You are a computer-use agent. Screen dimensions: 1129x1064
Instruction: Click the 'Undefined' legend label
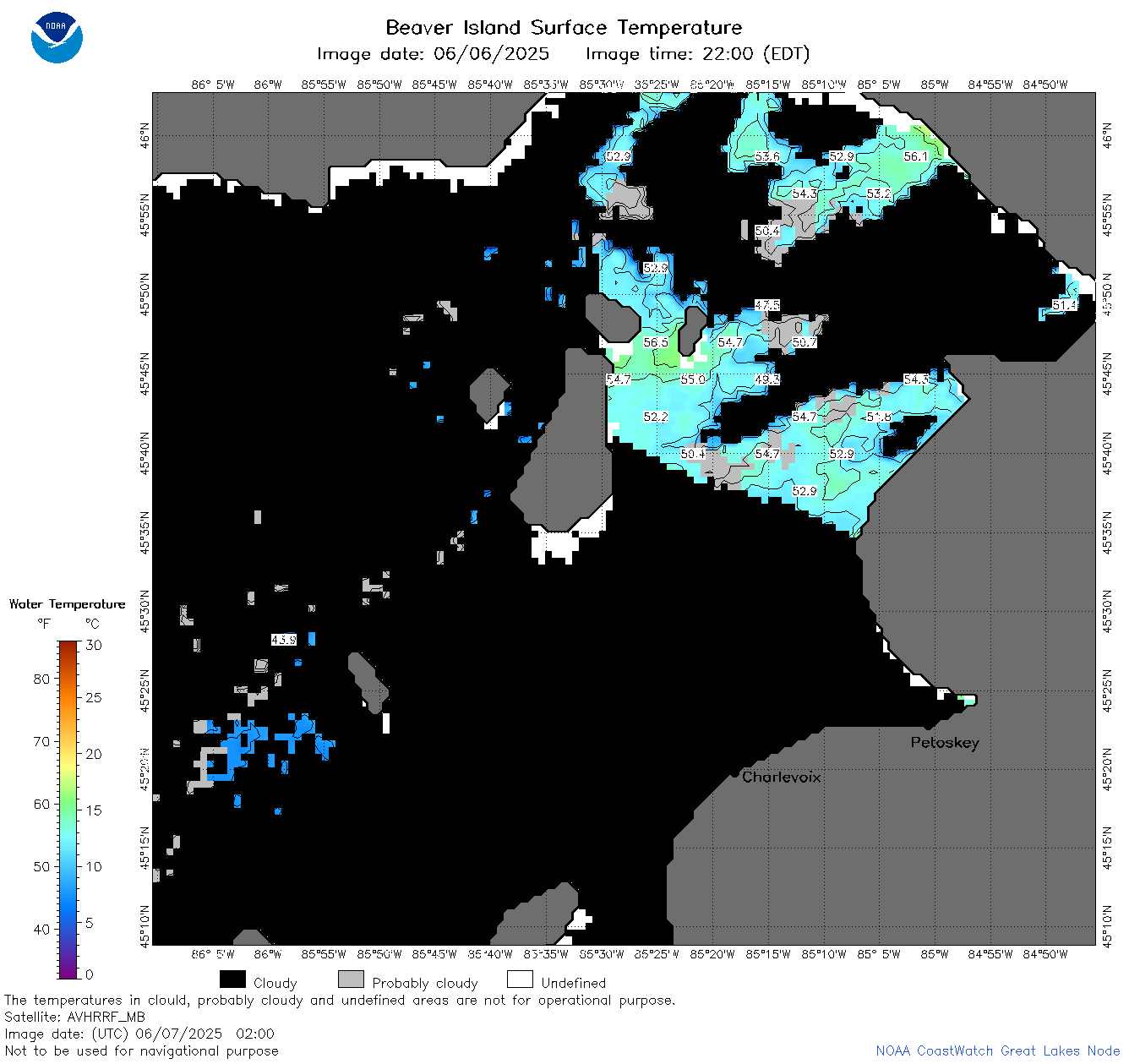tap(574, 983)
